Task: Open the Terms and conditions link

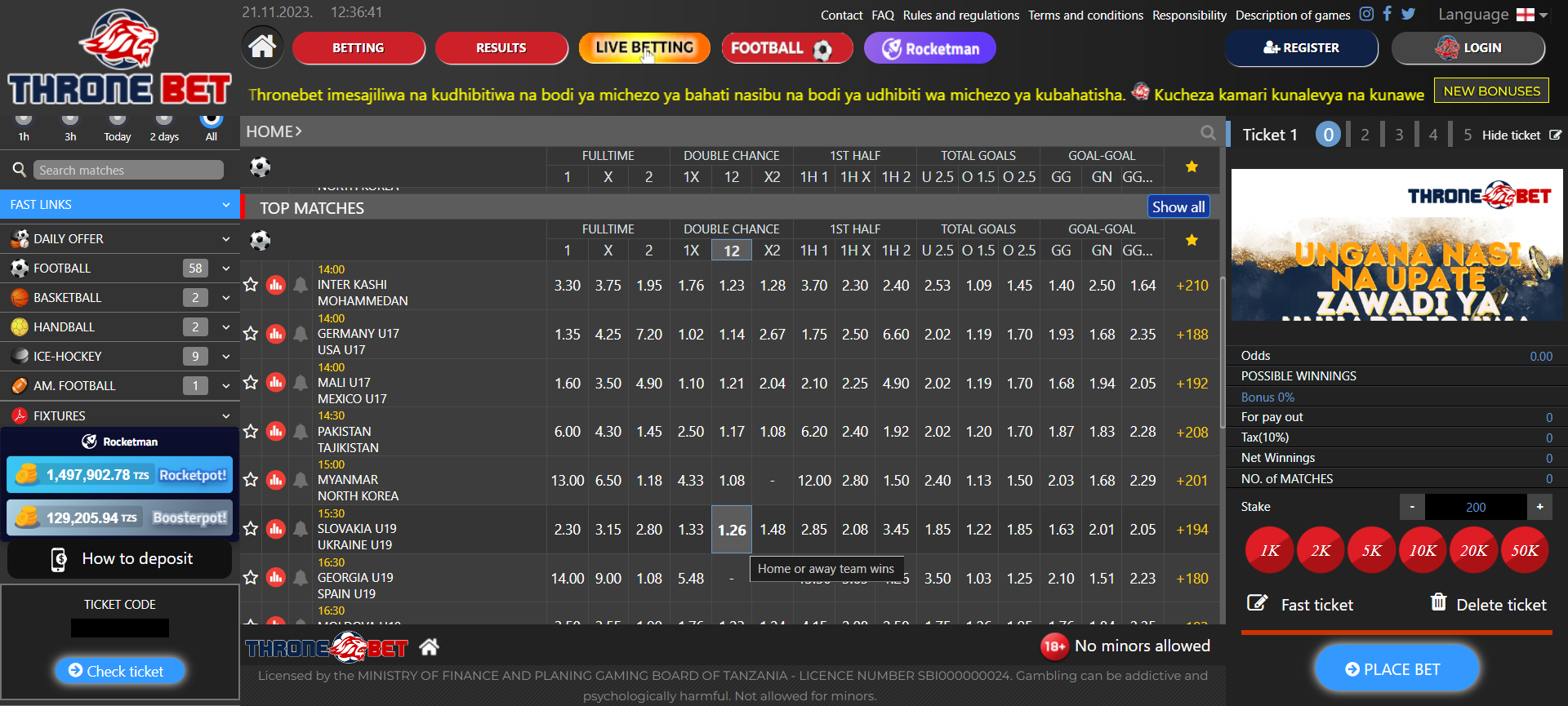Action: (1085, 16)
